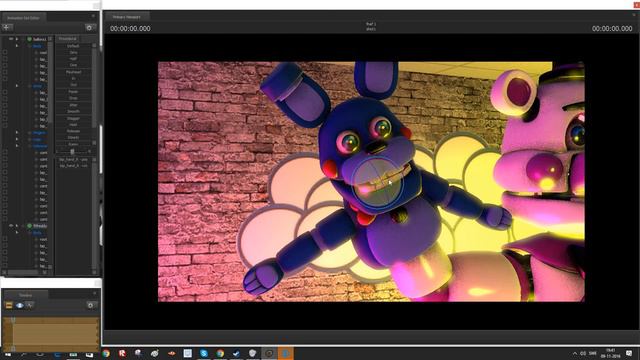Close the Animation Set Editor panel
Image resolution: width=640 pixels, height=360 pixels.
[93, 16]
